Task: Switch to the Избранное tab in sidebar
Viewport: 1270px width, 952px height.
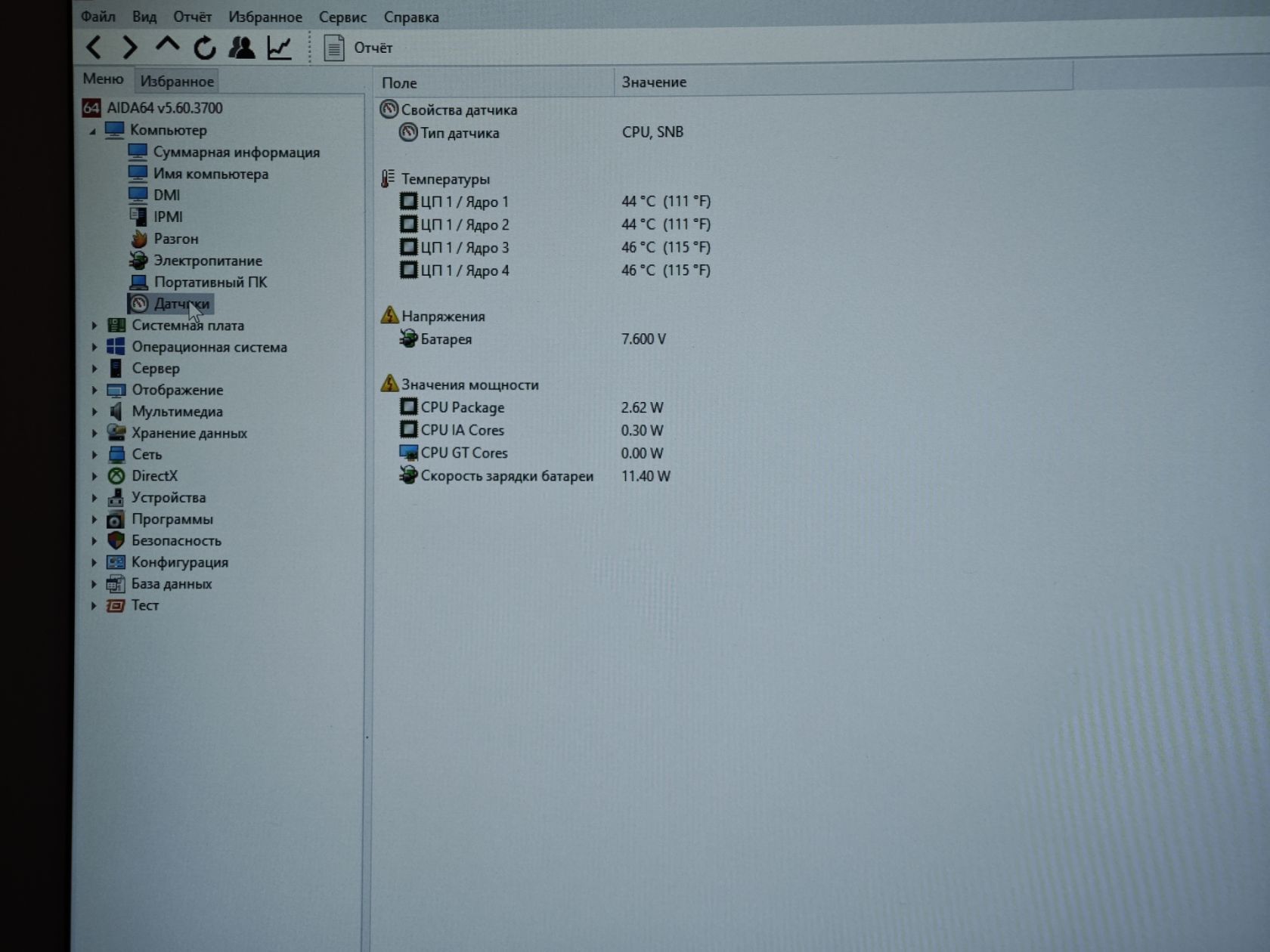Action: point(177,81)
